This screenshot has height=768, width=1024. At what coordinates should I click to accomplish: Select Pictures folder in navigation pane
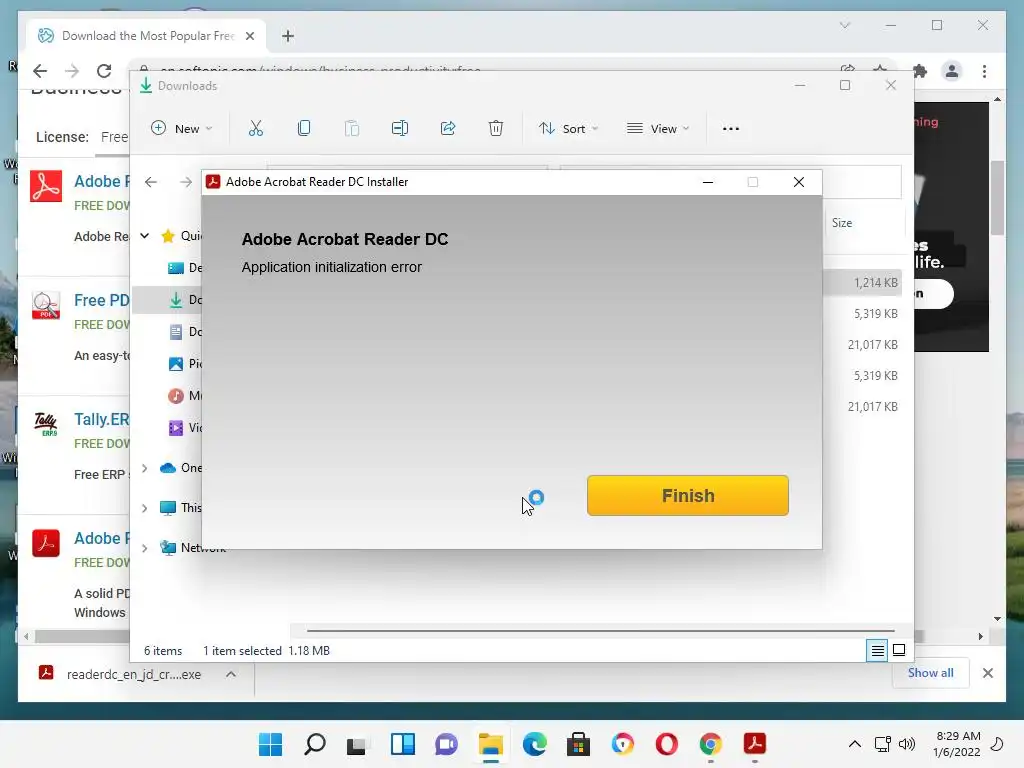coord(185,364)
